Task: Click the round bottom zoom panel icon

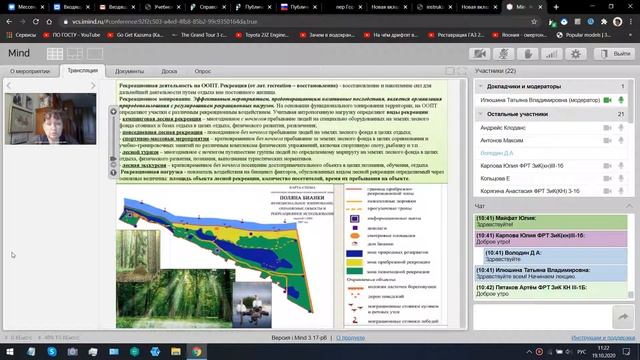Action: [x=113, y=173]
